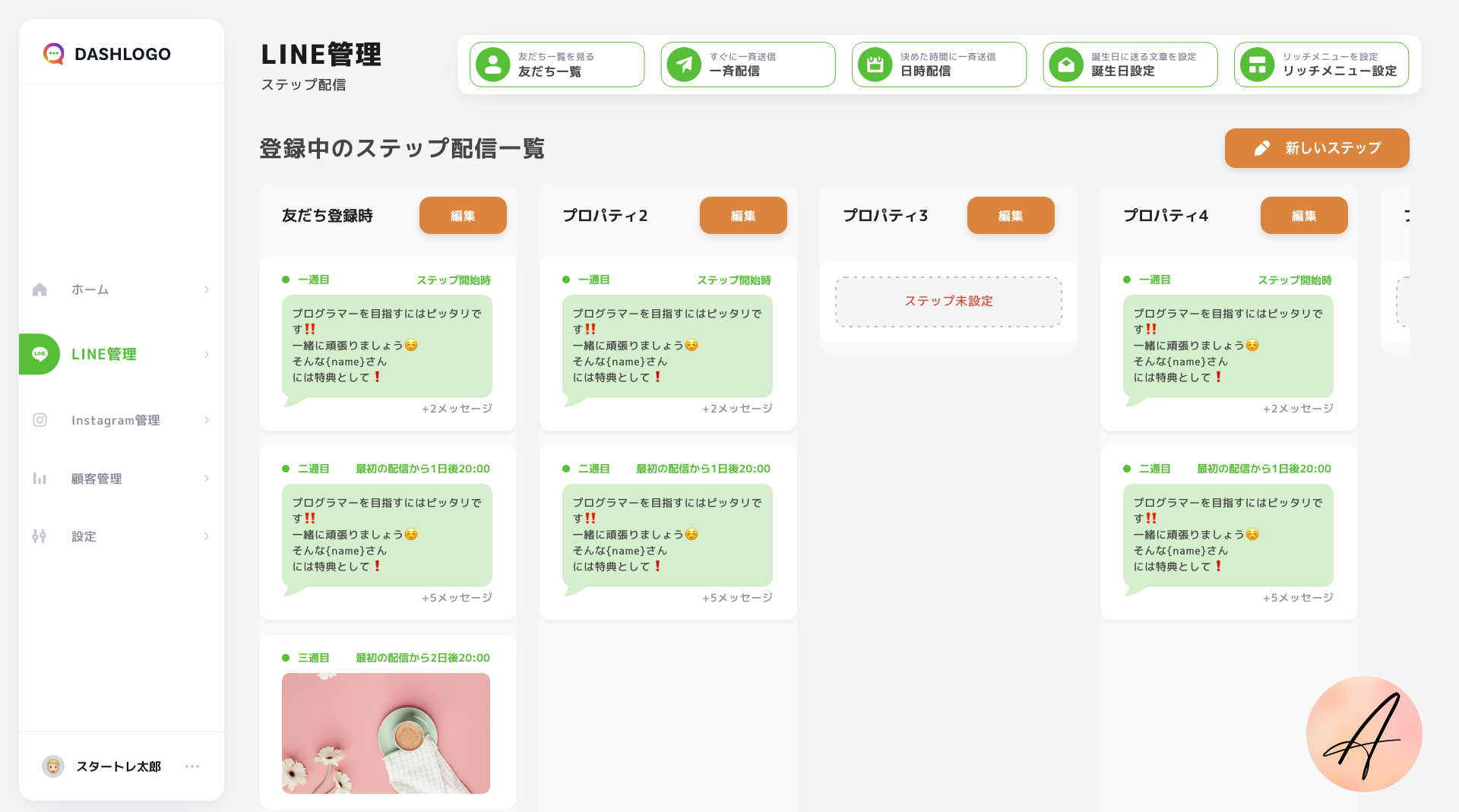The image size is (1459, 812).
Task: Click the home icon in sidebar
Action: (40, 289)
